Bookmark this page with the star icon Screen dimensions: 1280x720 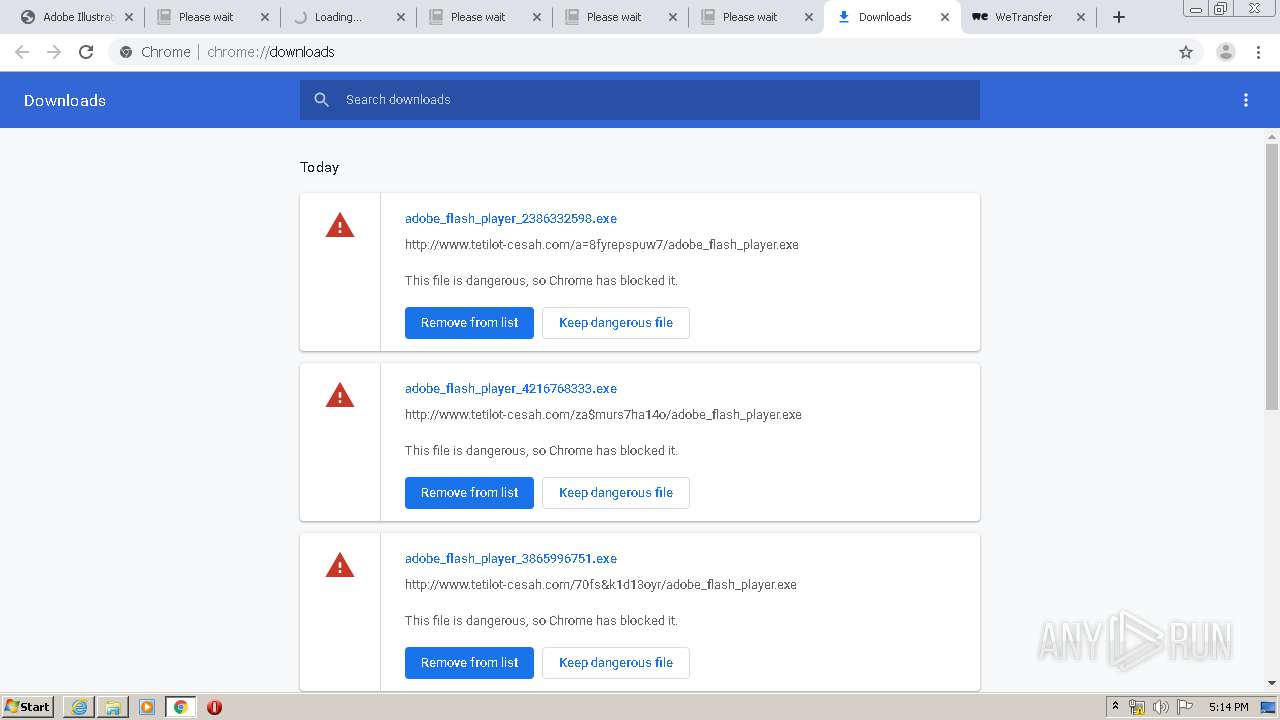pos(1186,52)
